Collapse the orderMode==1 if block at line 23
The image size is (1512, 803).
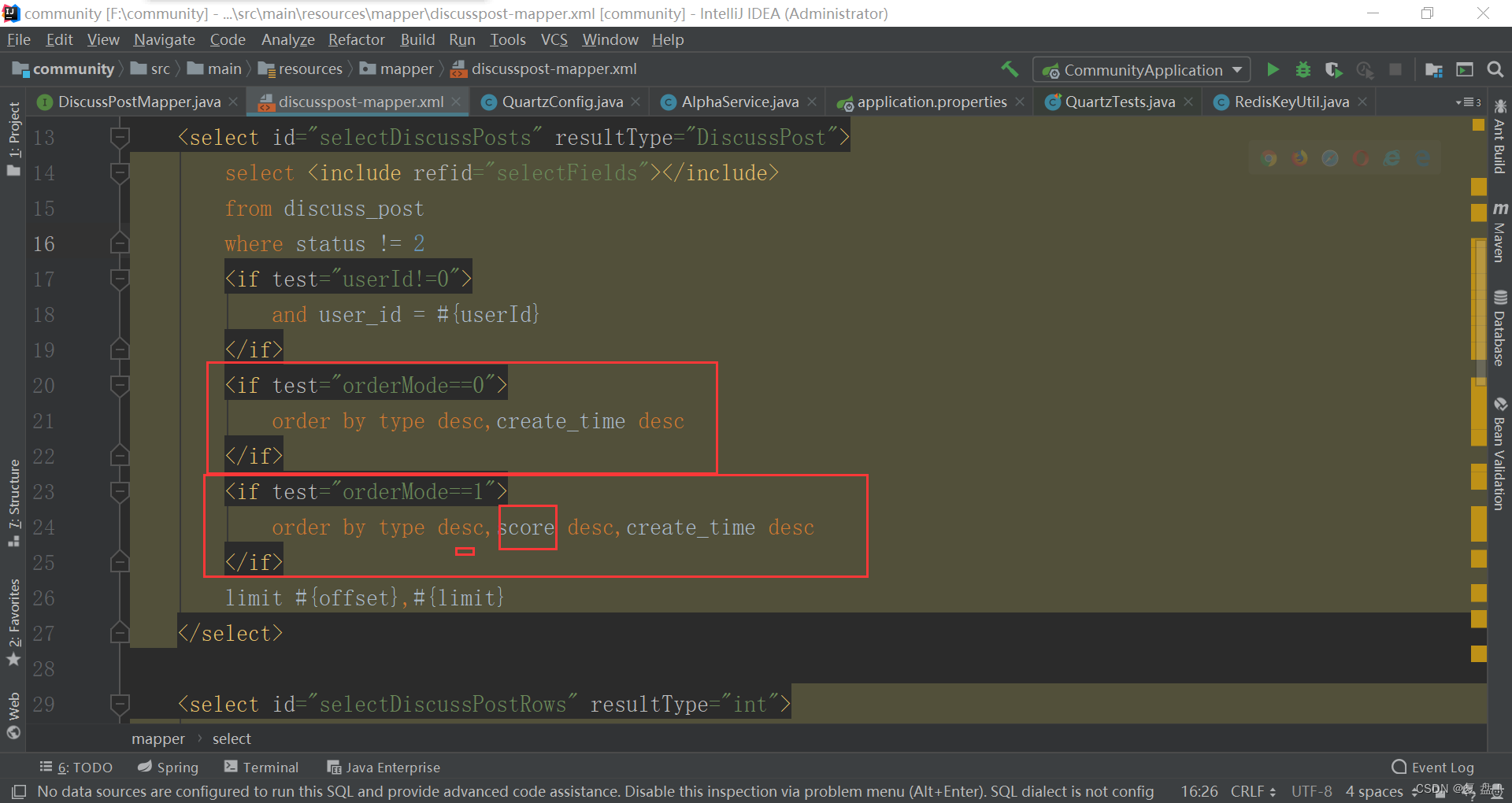(120, 492)
